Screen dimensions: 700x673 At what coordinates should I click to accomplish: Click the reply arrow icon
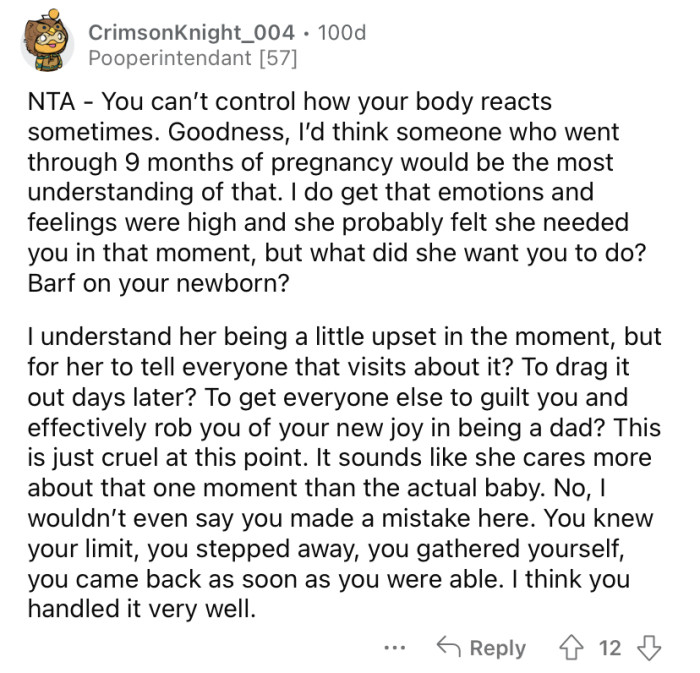pyautogui.click(x=447, y=648)
